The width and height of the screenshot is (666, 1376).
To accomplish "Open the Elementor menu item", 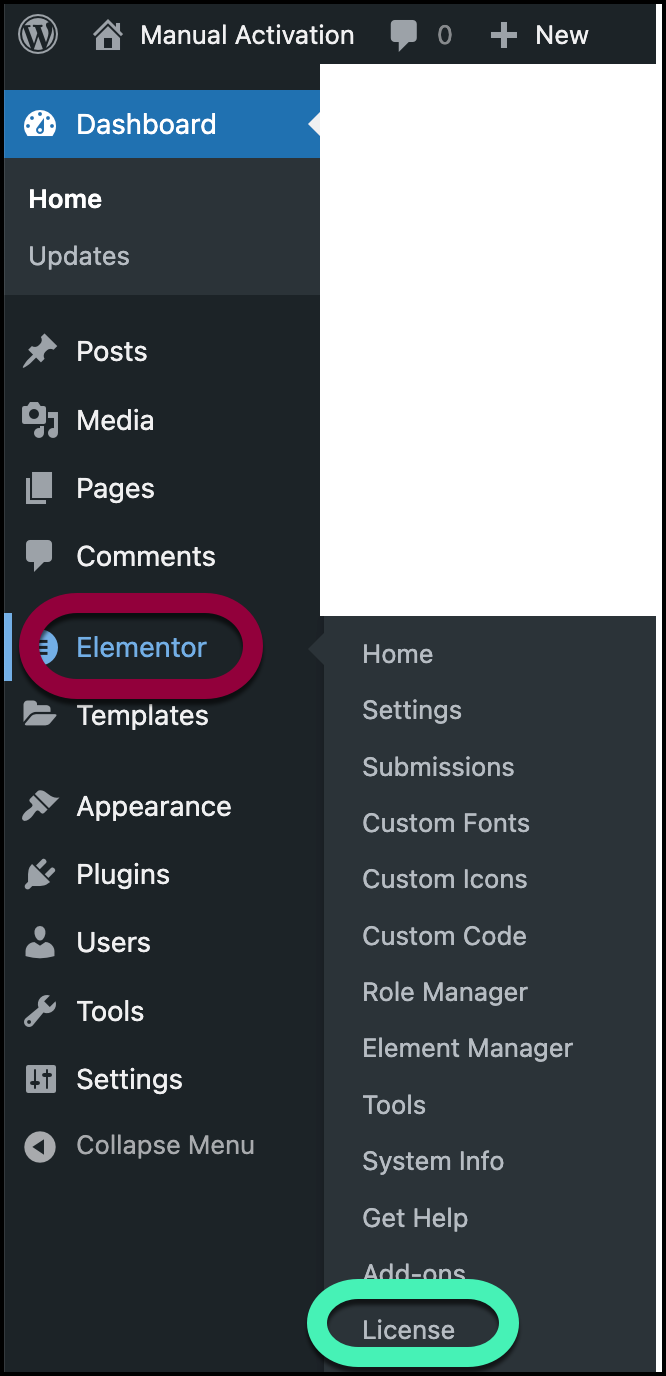I will pos(141,647).
